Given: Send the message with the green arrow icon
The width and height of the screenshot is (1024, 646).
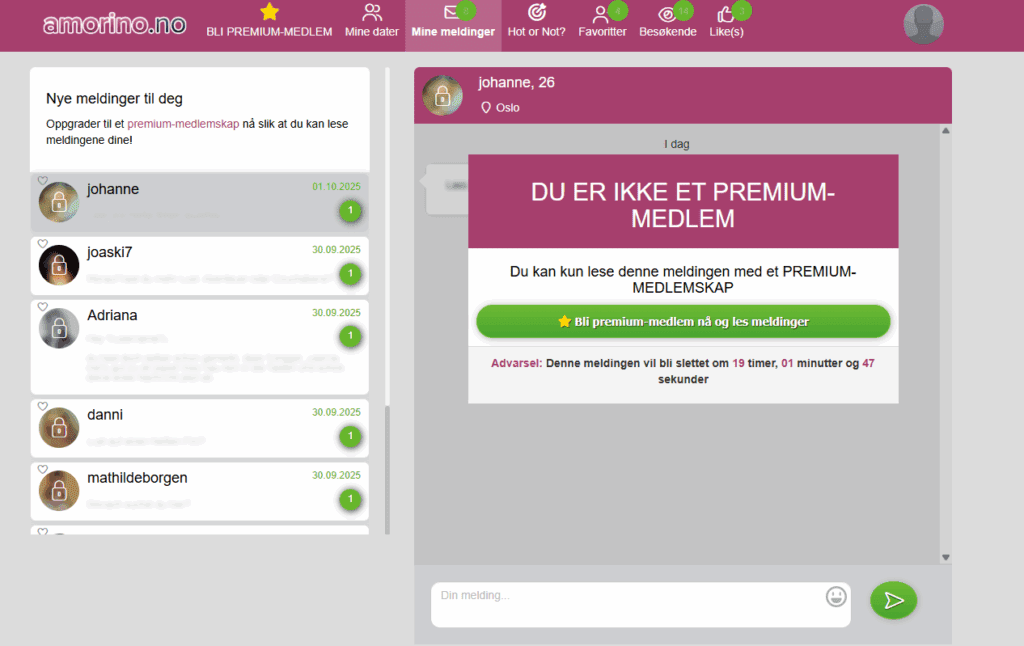Looking at the screenshot, I should click(x=893, y=600).
